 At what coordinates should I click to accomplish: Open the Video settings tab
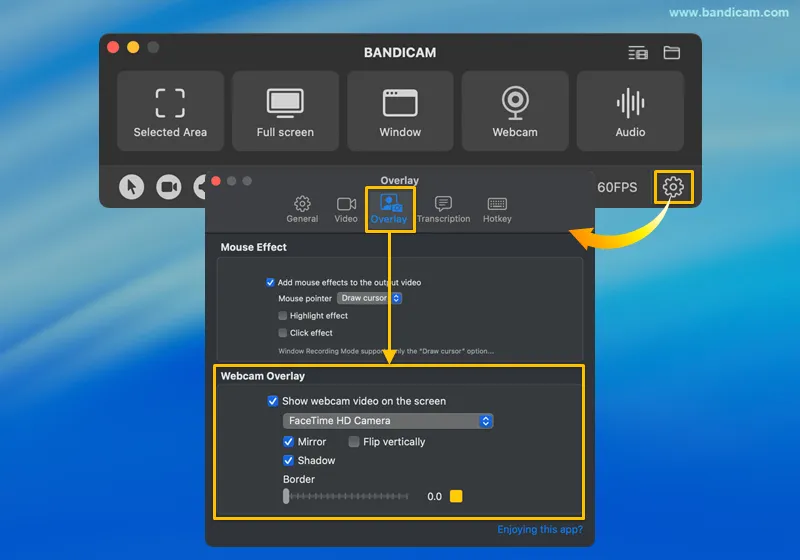pos(346,210)
